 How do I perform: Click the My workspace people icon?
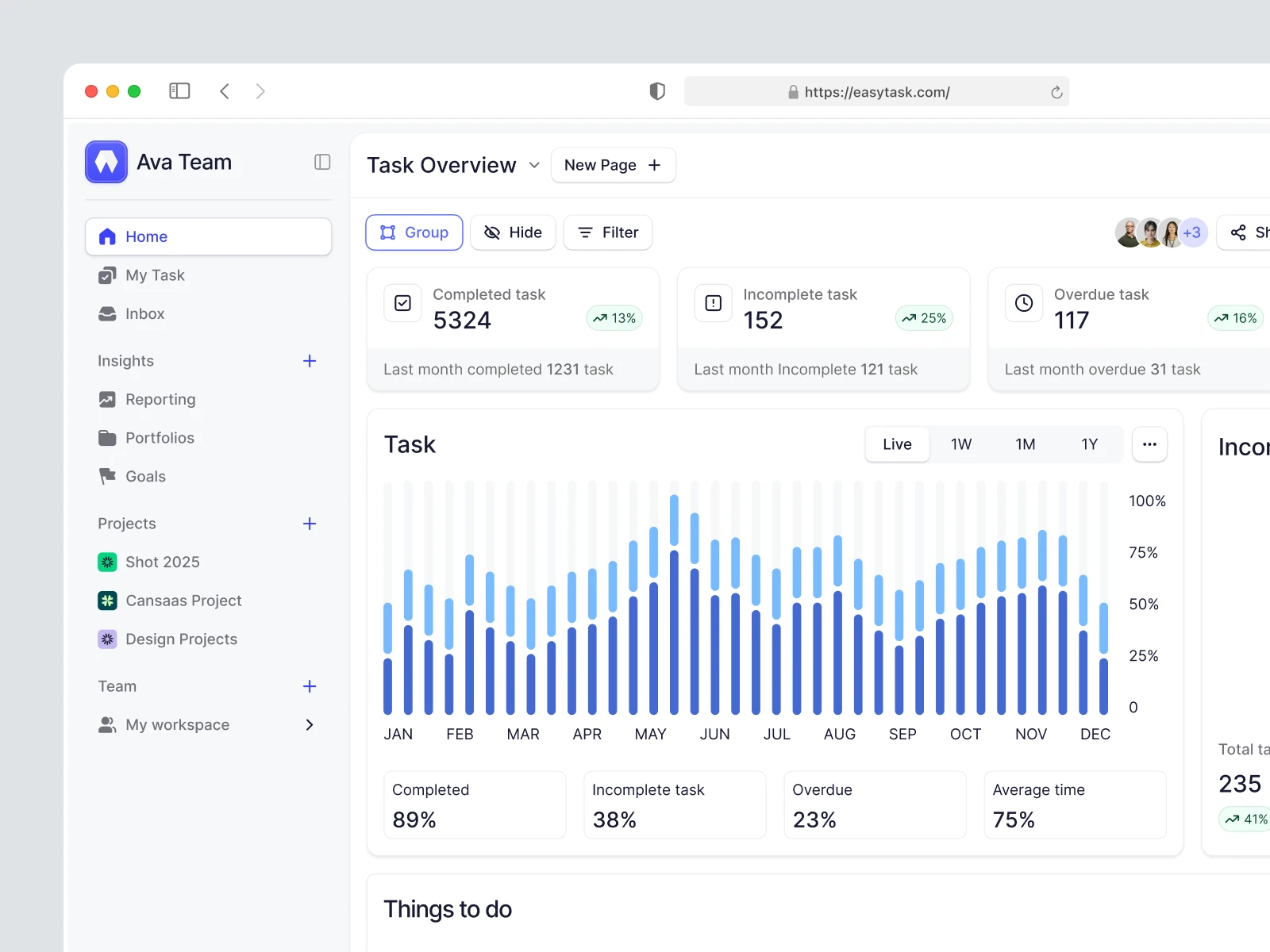(107, 724)
